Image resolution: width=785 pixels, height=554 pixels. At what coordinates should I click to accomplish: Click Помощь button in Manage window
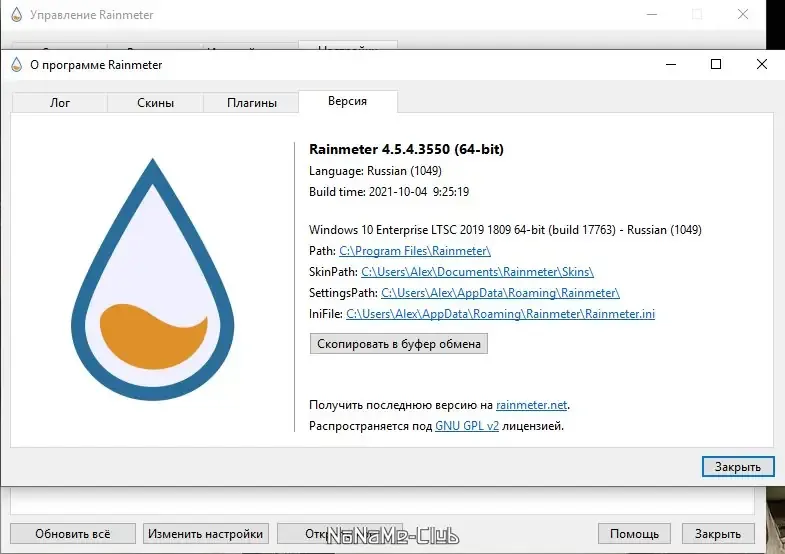[634, 533]
